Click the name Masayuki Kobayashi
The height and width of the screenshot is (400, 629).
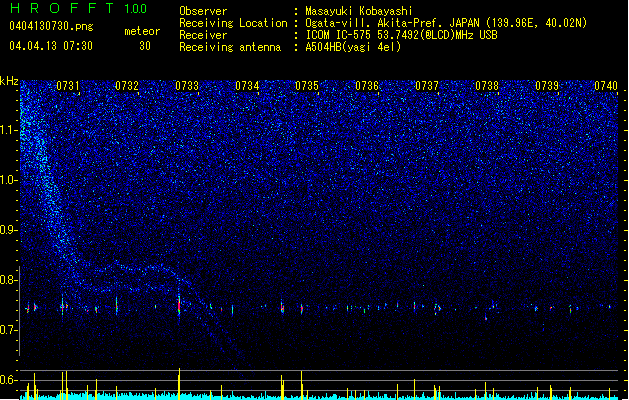[359, 11]
